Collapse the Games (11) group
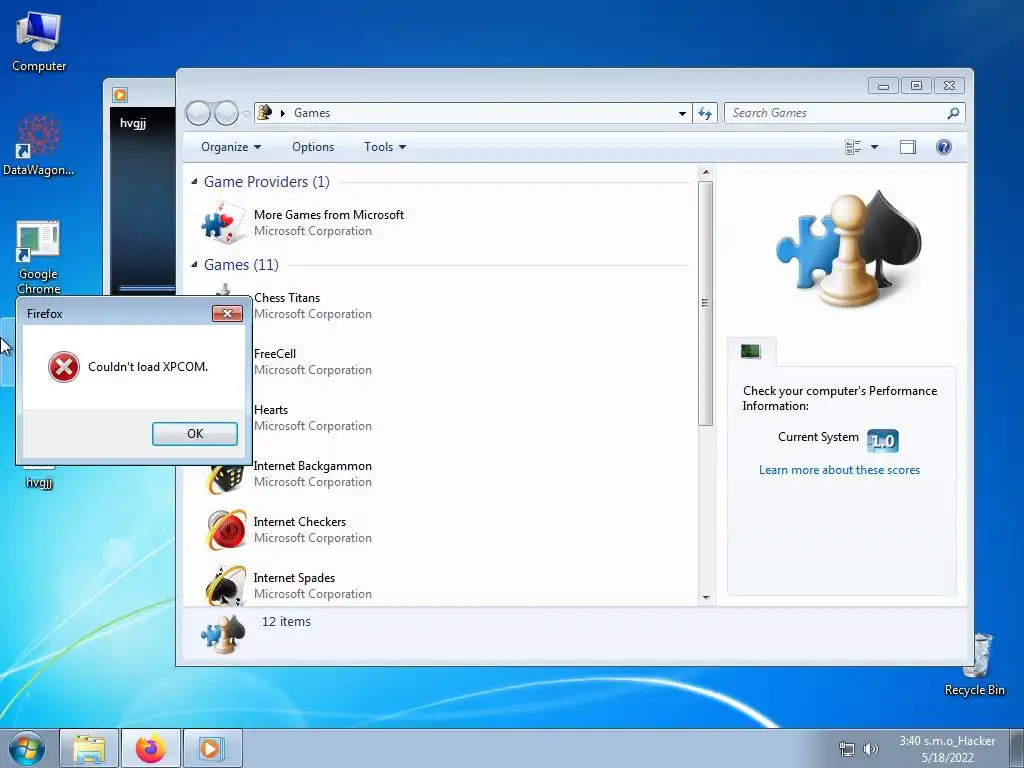This screenshot has width=1024, height=768. pos(194,264)
